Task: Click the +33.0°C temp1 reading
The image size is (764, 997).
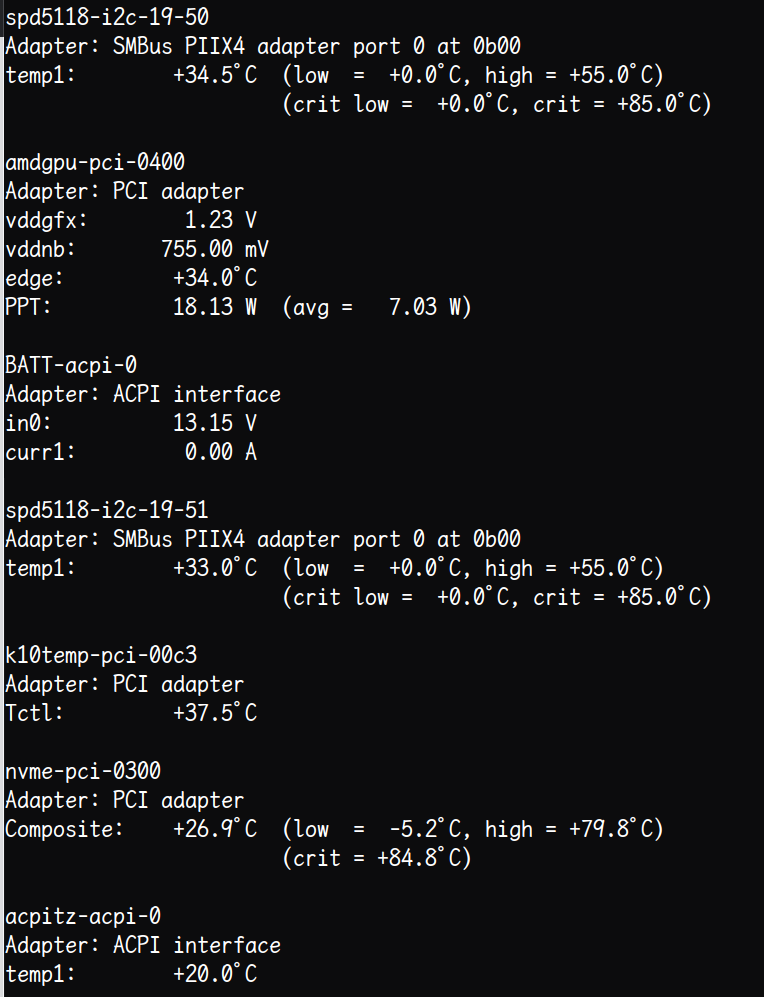Action: coord(215,568)
